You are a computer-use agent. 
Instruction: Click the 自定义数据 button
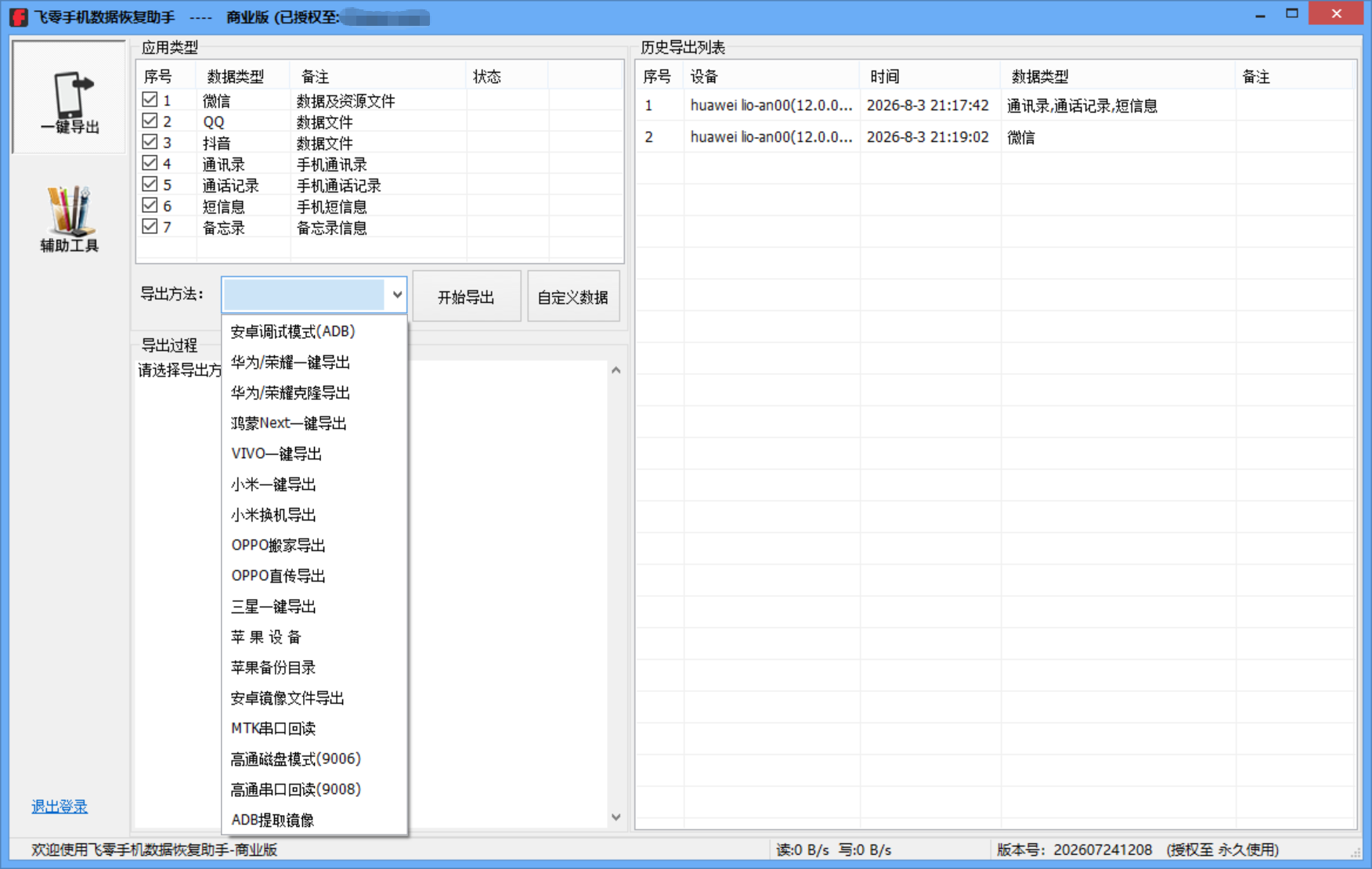click(573, 296)
